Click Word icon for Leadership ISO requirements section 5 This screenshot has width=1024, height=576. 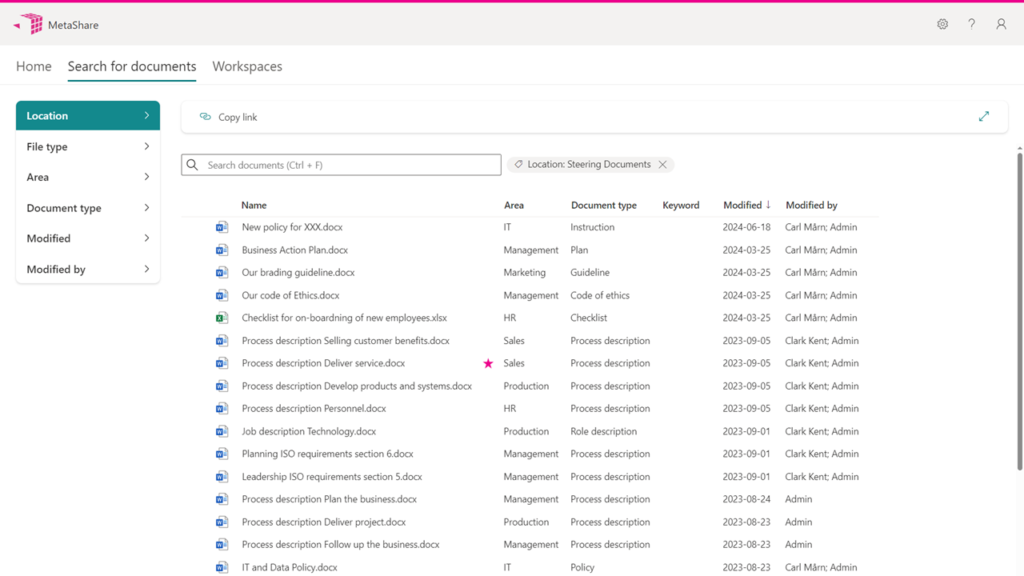(x=222, y=477)
